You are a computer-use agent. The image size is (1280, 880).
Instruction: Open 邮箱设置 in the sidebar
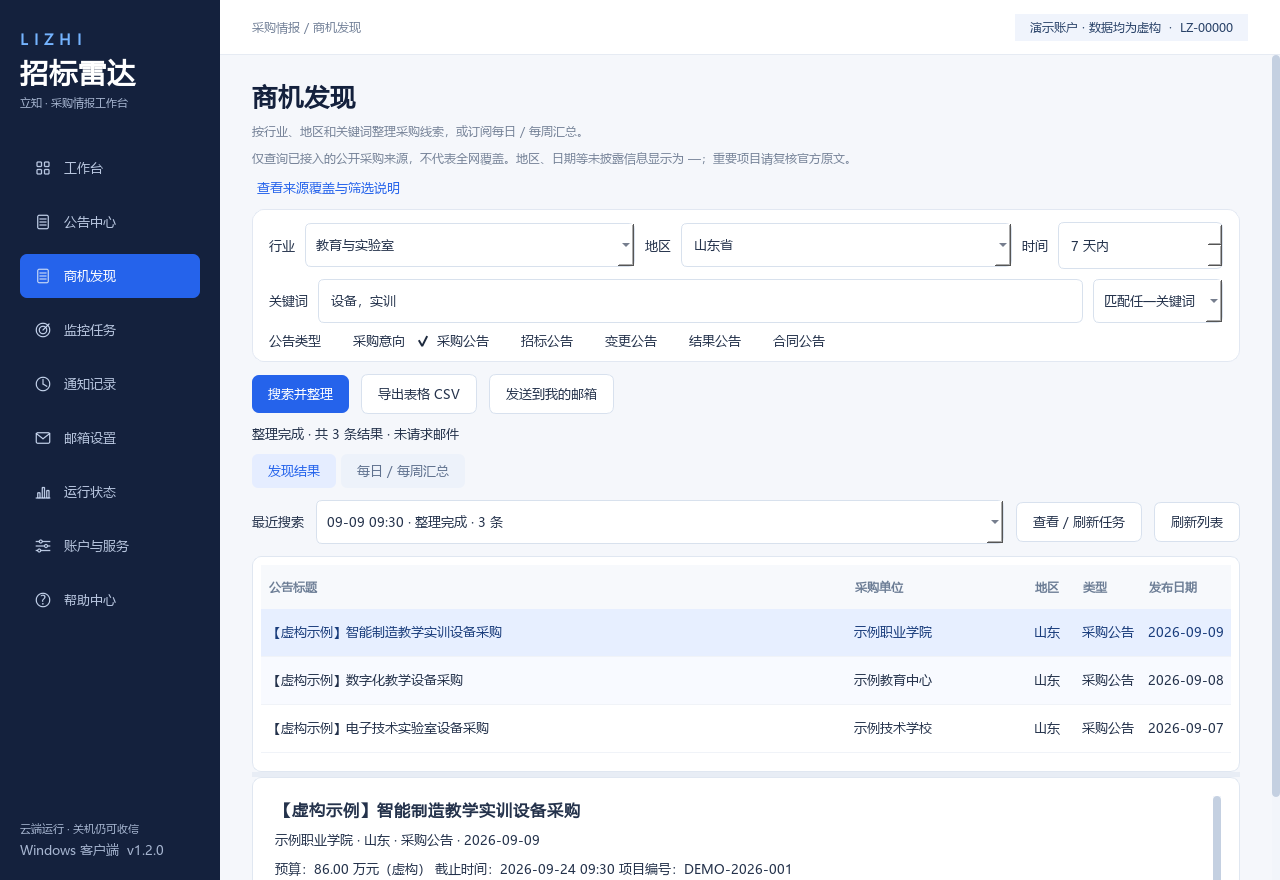point(110,438)
